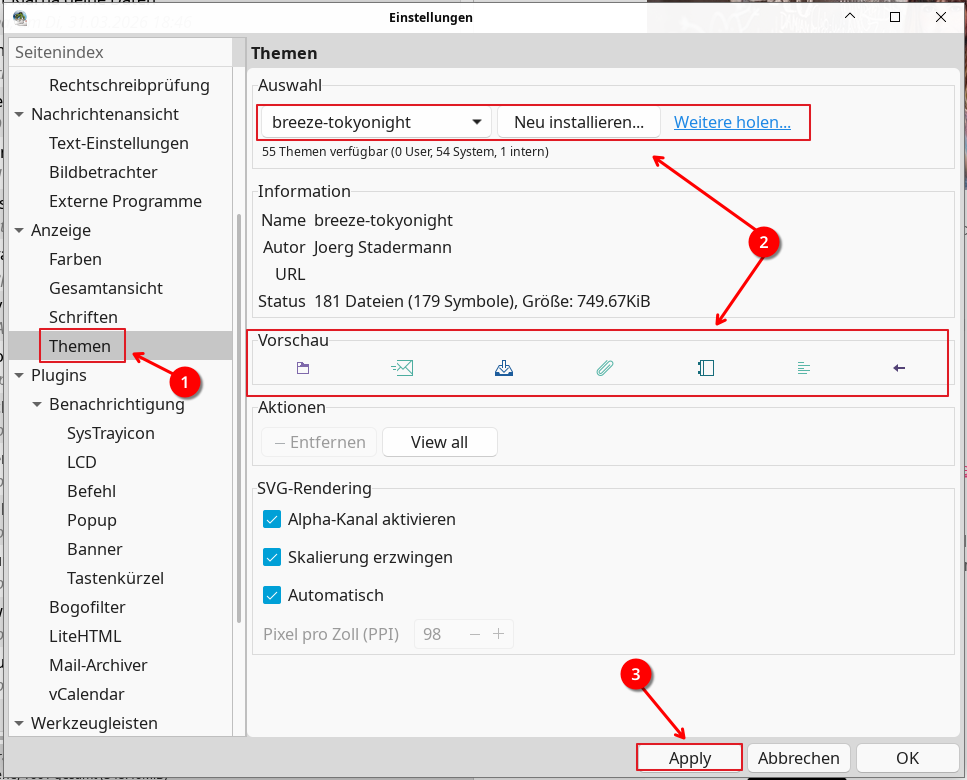This screenshot has height=780, width=967.
Task: Open the Farben settings page
Action: point(75,259)
